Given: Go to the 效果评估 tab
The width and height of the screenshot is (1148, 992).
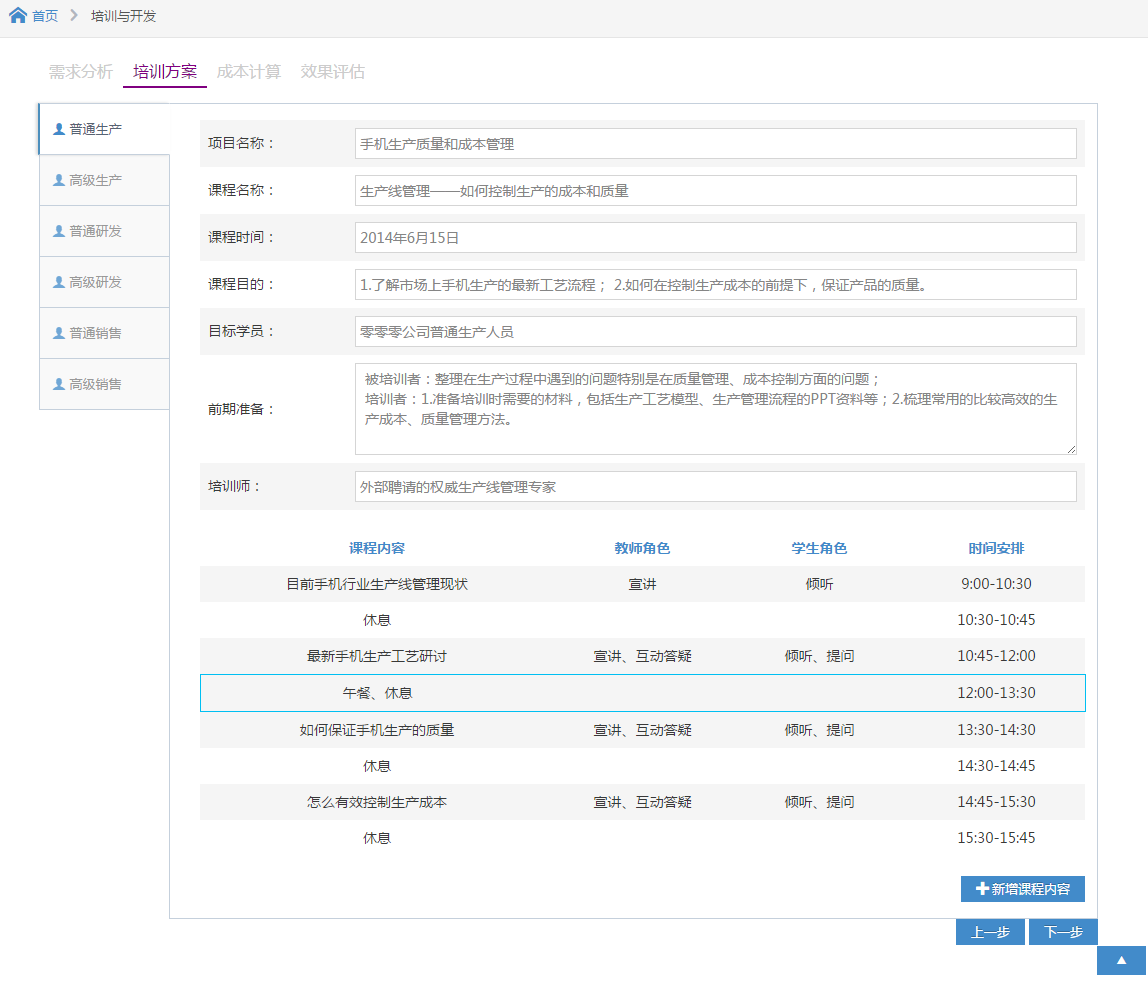Looking at the screenshot, I should tap(332, 72).
